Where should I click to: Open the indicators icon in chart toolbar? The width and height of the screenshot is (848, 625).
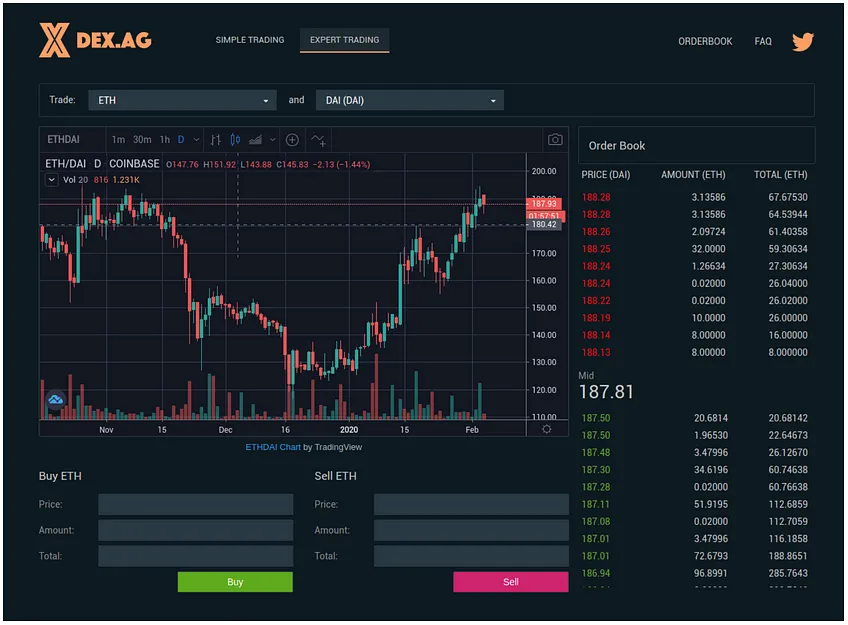click(318, 140)
